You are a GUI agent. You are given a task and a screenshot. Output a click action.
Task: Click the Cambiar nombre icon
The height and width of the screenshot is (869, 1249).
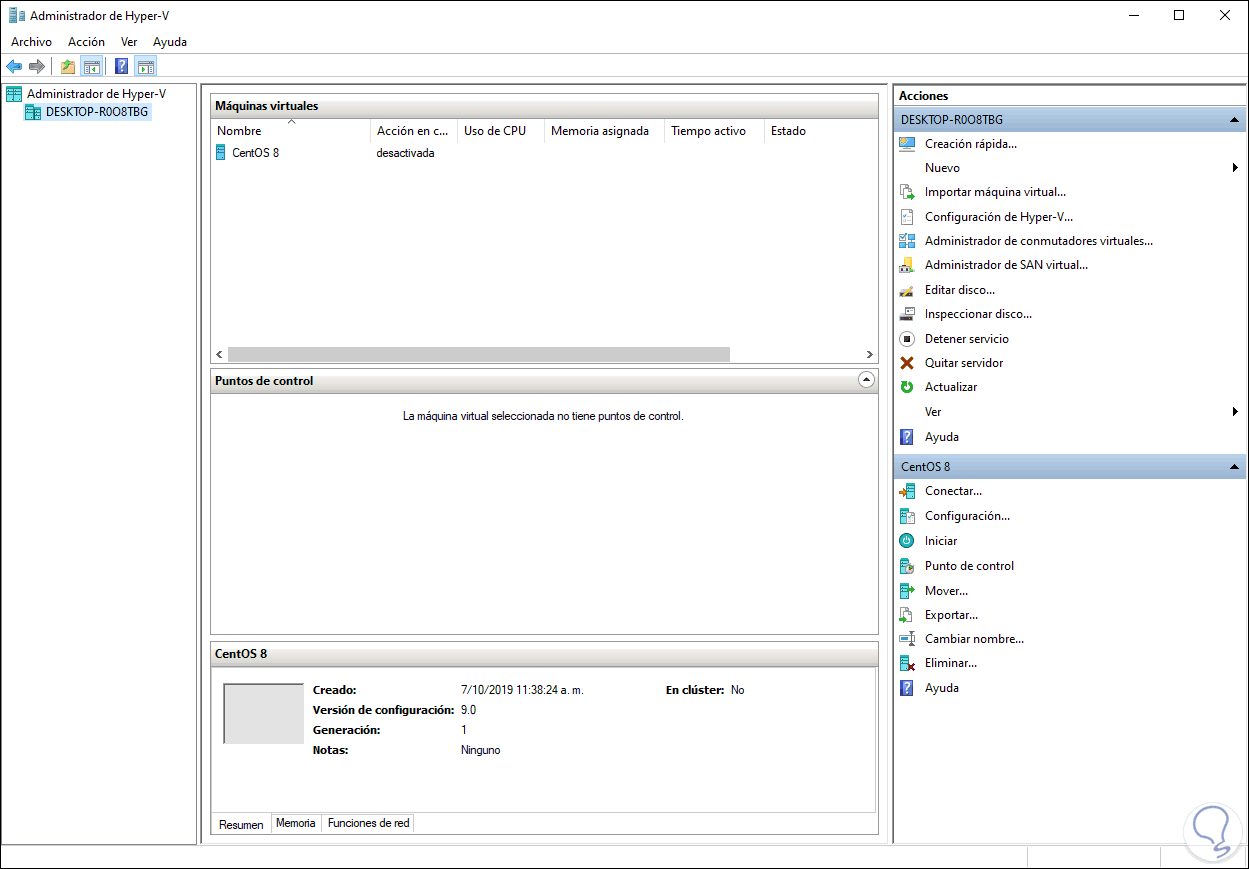tap(907, 639)
